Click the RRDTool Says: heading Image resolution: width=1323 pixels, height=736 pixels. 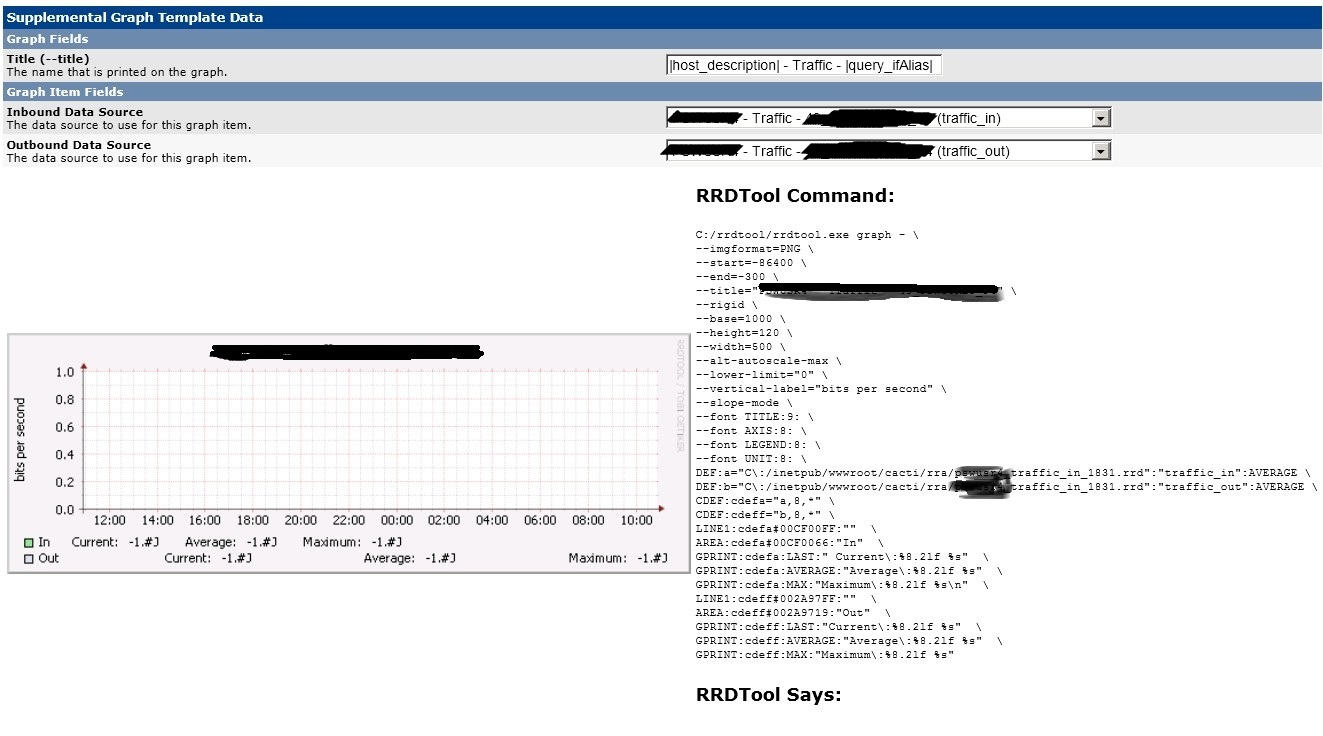click(768, 695)
